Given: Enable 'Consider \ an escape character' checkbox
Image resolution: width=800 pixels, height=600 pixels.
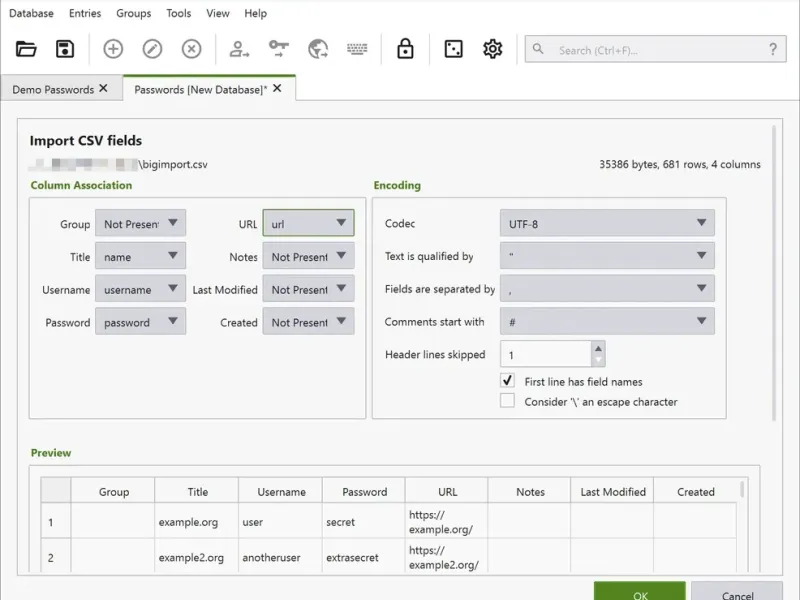Looking at the screenshot, I should [508, 401].
